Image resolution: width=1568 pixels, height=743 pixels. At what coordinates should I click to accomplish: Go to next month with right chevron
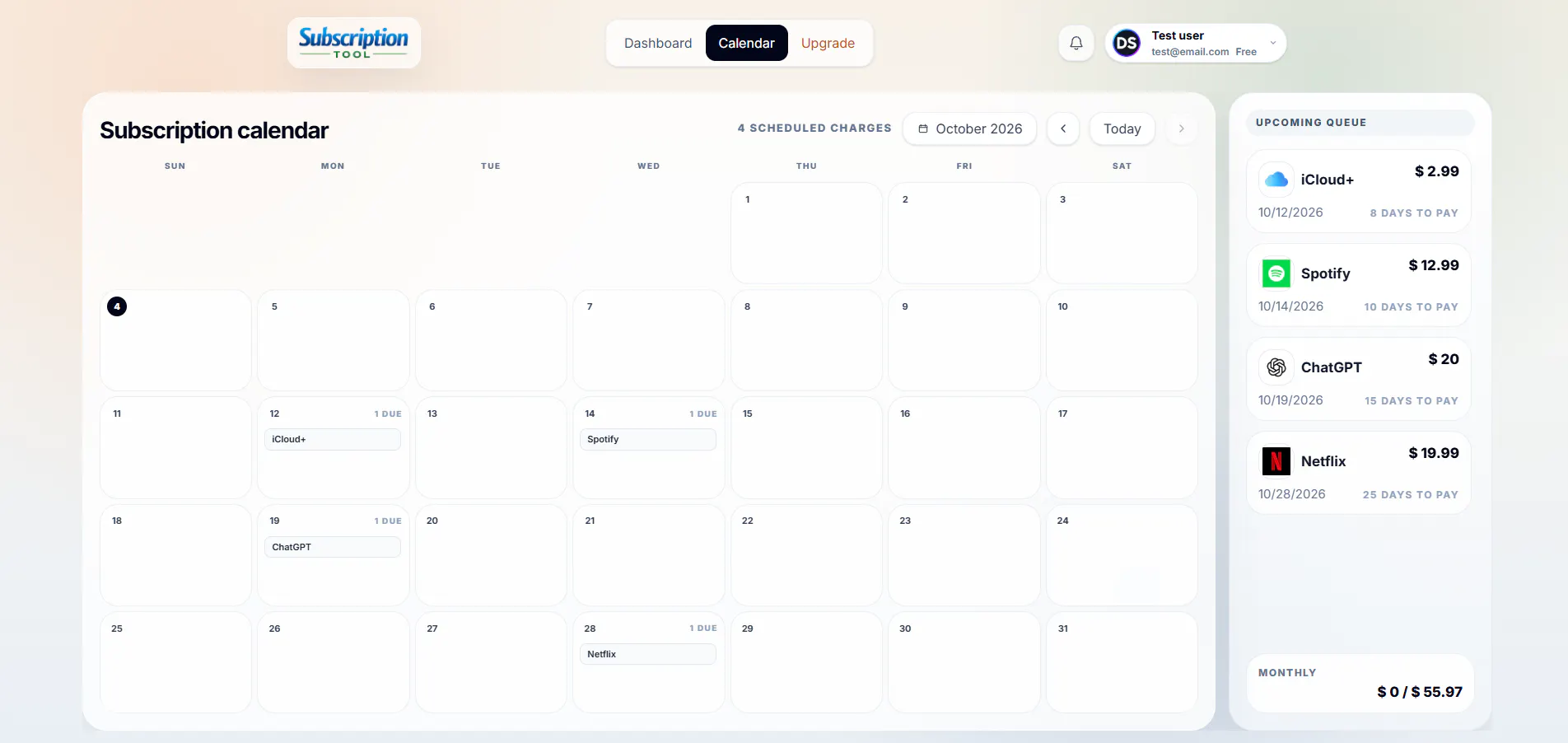(x=1181, y=129)
